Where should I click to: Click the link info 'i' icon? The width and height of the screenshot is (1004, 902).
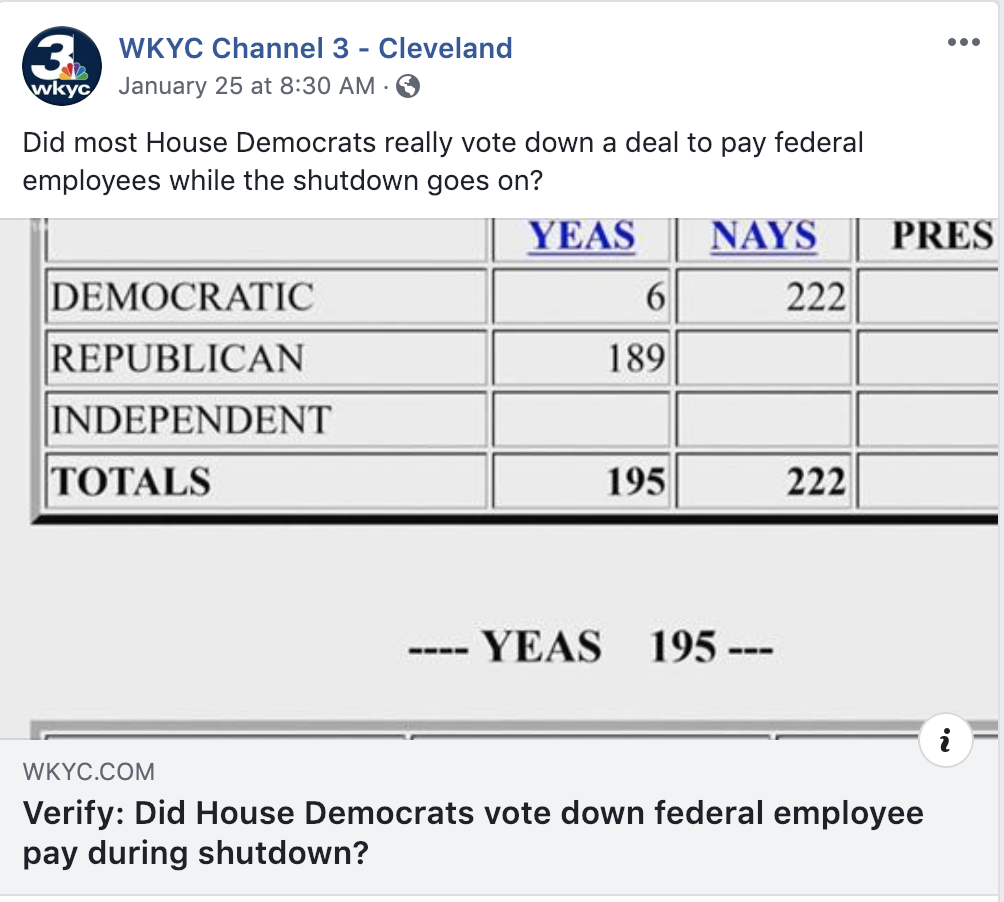(x=946, y=740)
